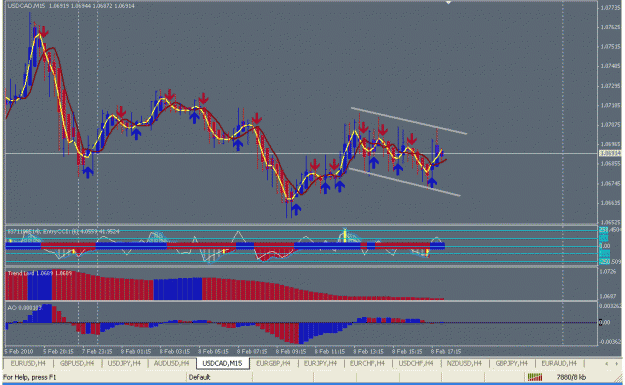Select the lower white channel trendline

point(405,182)
